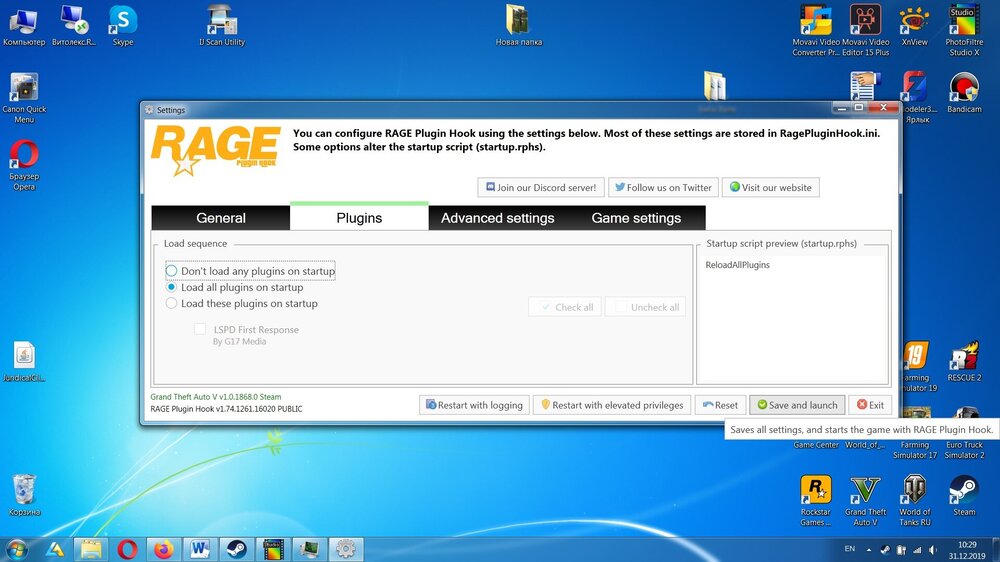
Task: Click the Uncheck all button
Action: pos(645,307)
